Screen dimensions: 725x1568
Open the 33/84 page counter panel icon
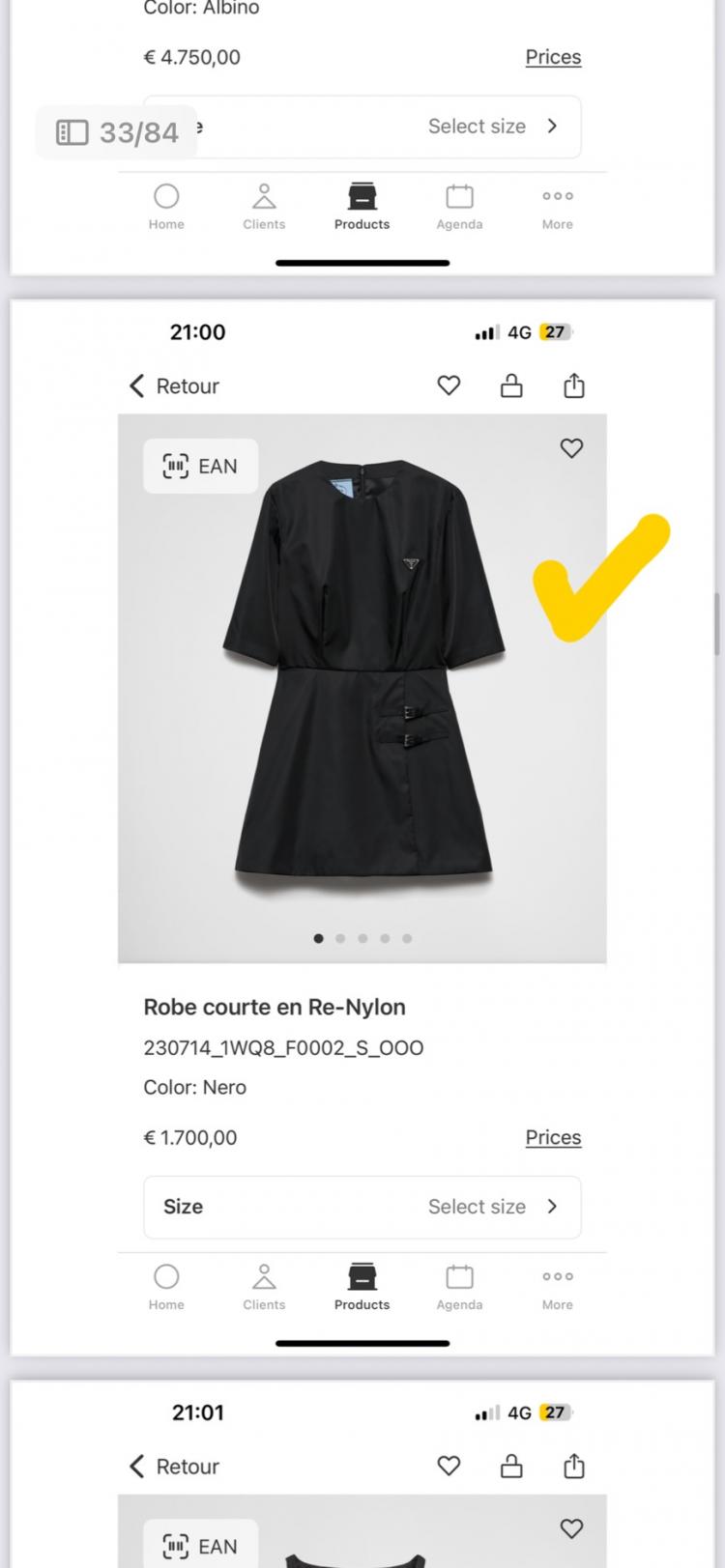point(72,132)
